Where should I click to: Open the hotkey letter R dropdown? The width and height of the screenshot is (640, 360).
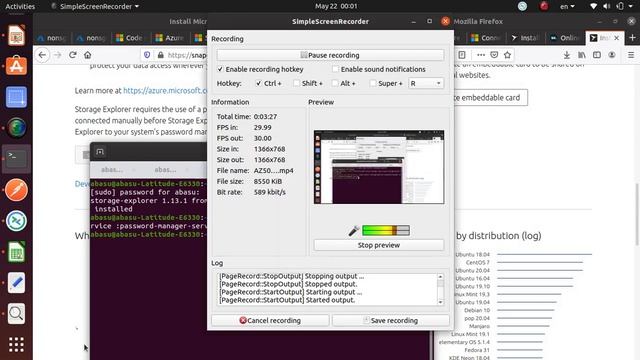pos(426,83)
